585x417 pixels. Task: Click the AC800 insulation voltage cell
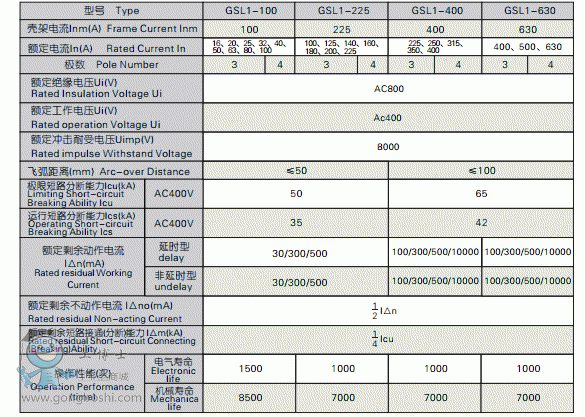click(x=388, y=88)
